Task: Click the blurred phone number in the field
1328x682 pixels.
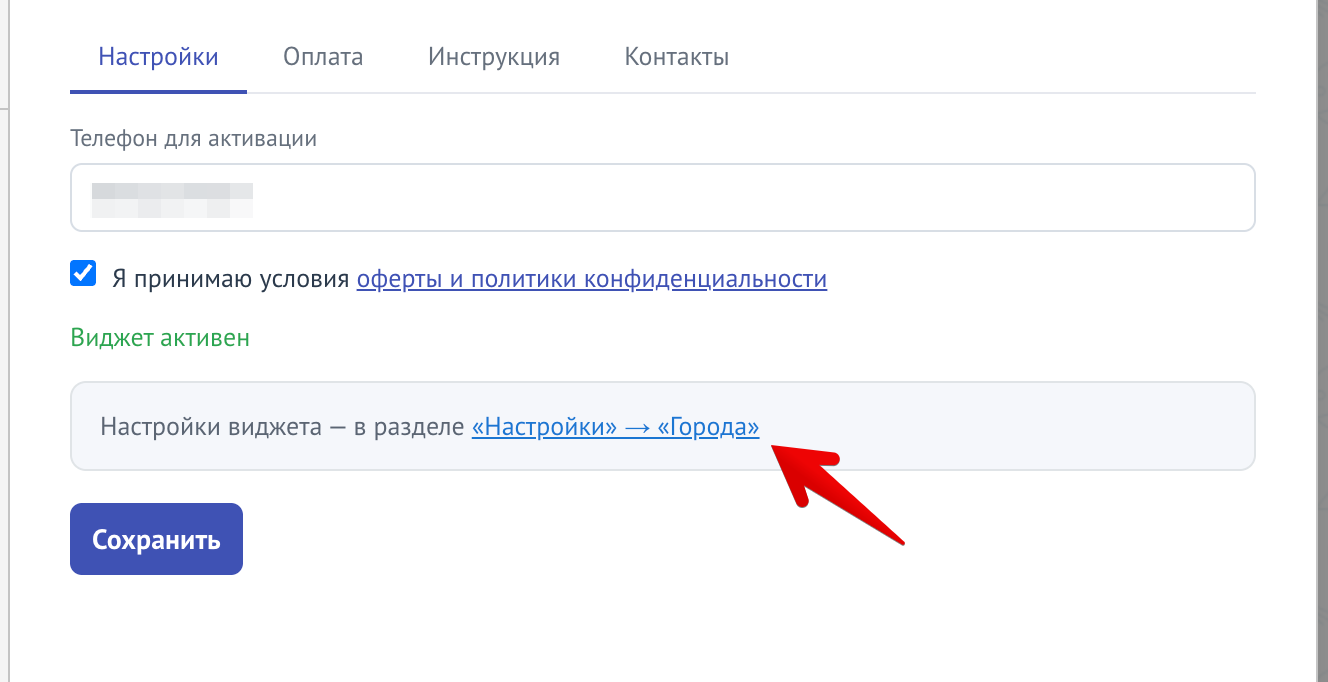Action: pos(171,199)
